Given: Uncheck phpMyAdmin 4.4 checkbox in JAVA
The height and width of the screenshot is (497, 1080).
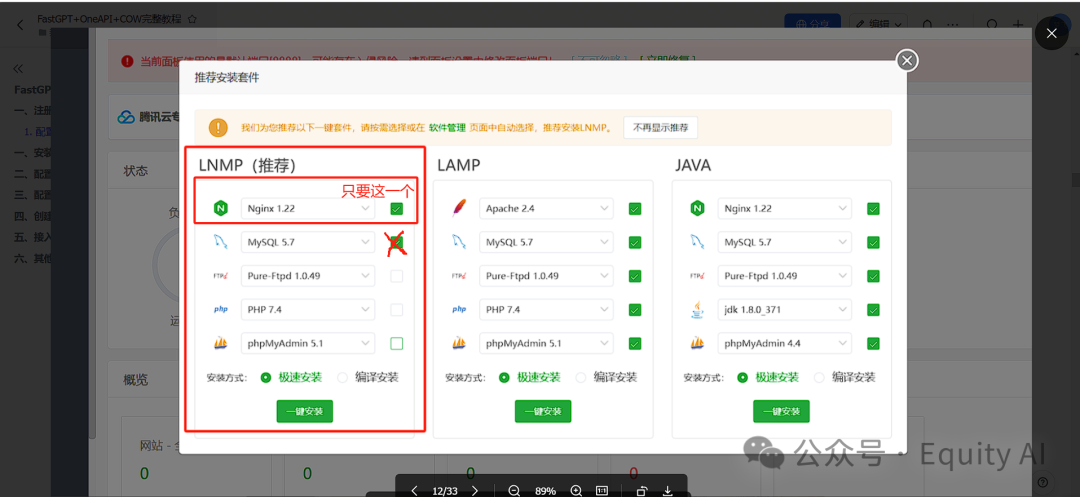Looking at the screenshot, I should click(x=873, y=343).
